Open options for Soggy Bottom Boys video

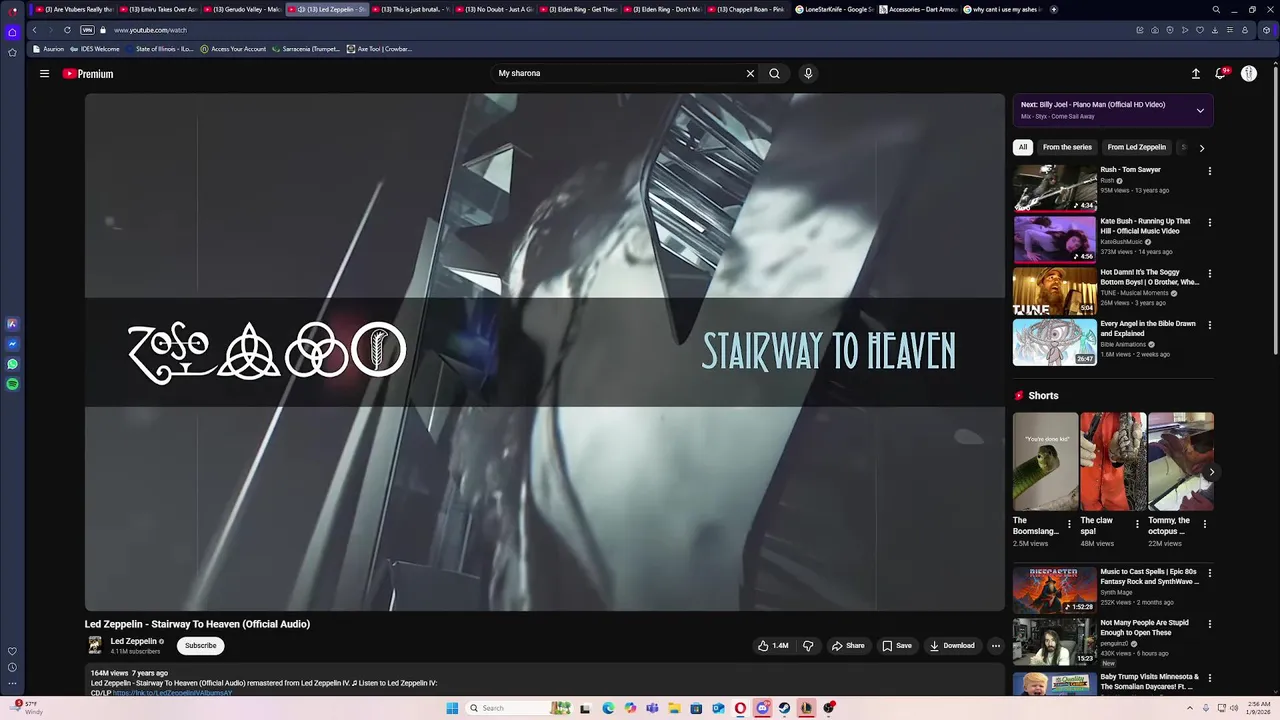pos(1209,274)
